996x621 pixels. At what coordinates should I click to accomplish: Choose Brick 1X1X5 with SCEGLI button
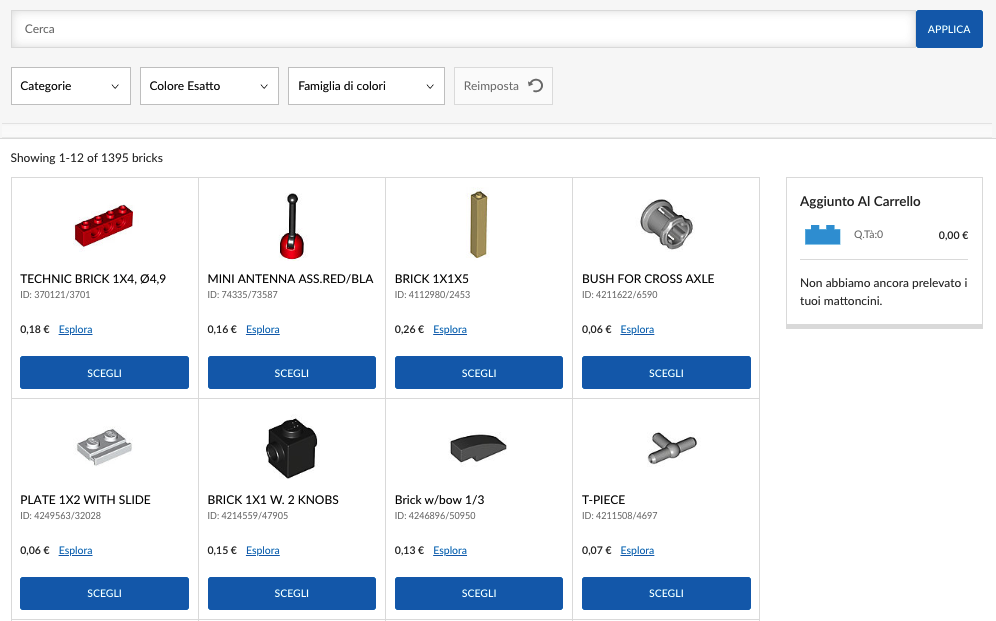pyautogui.click(x=479, y=373)
